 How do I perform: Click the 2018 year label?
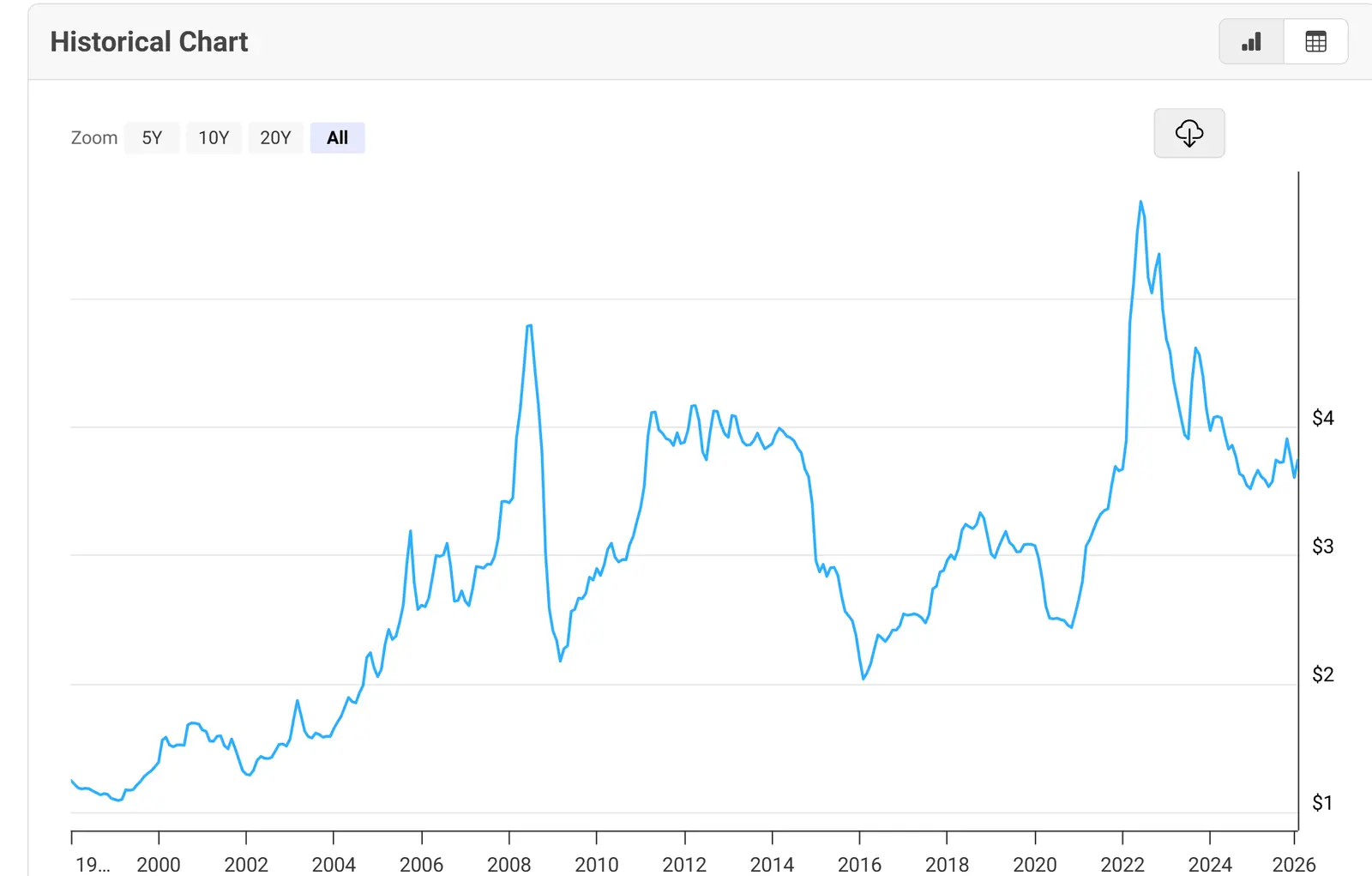pos(947,864)
